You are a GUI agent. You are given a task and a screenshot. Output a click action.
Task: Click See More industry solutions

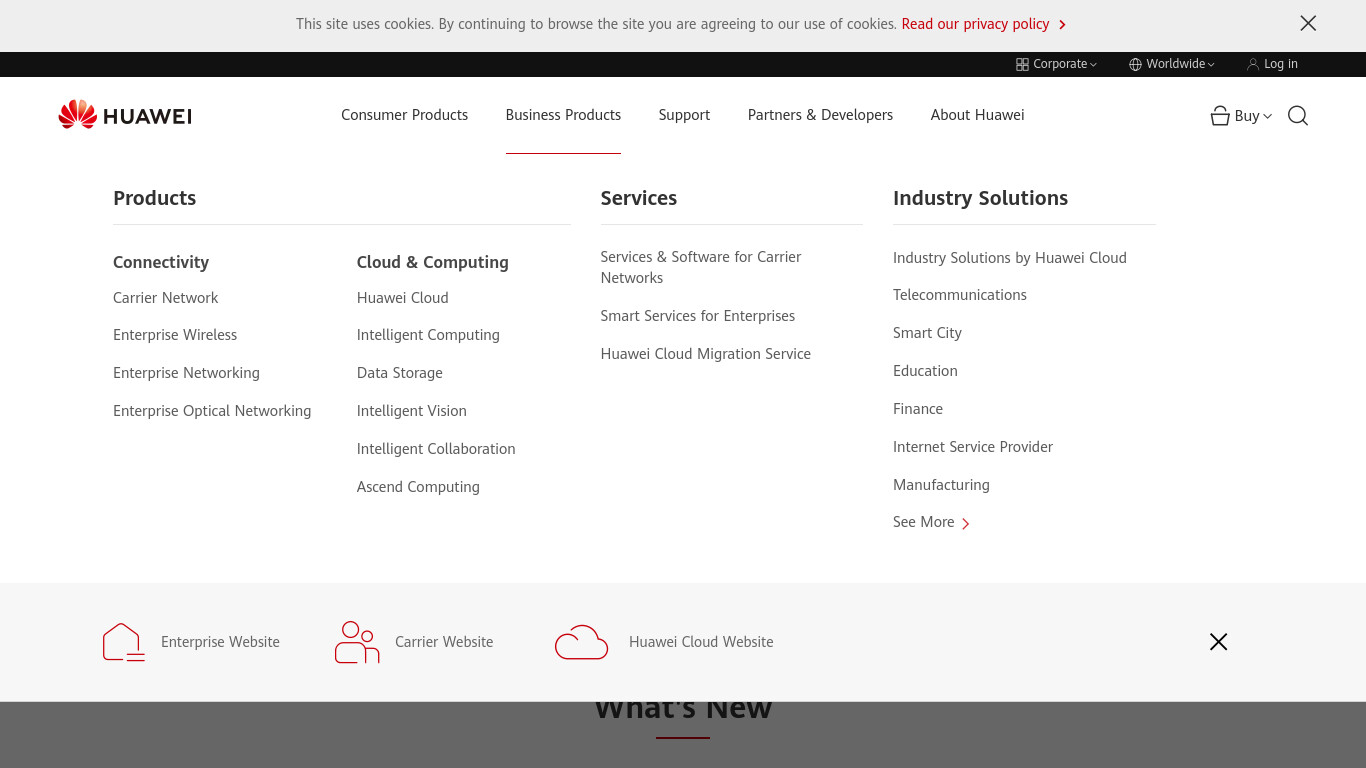pyautogui.click(x=924, y=522)
